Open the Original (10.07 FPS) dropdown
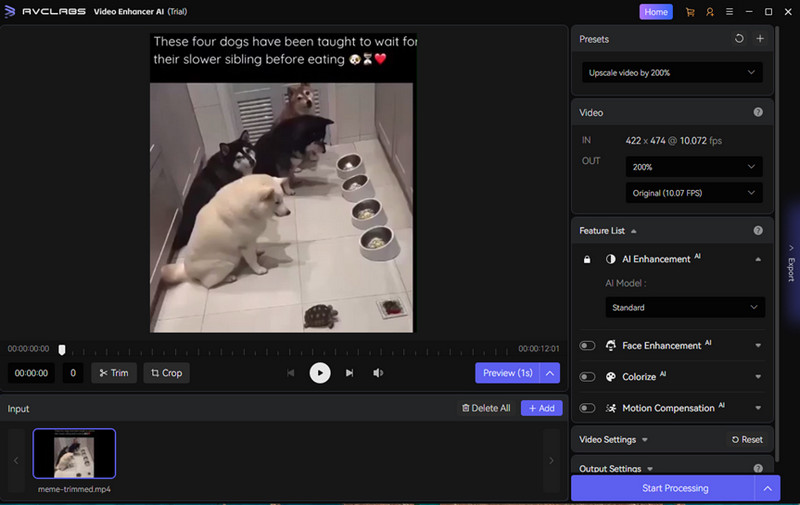Viewport: 800px width, 505px height. [694, 192]
